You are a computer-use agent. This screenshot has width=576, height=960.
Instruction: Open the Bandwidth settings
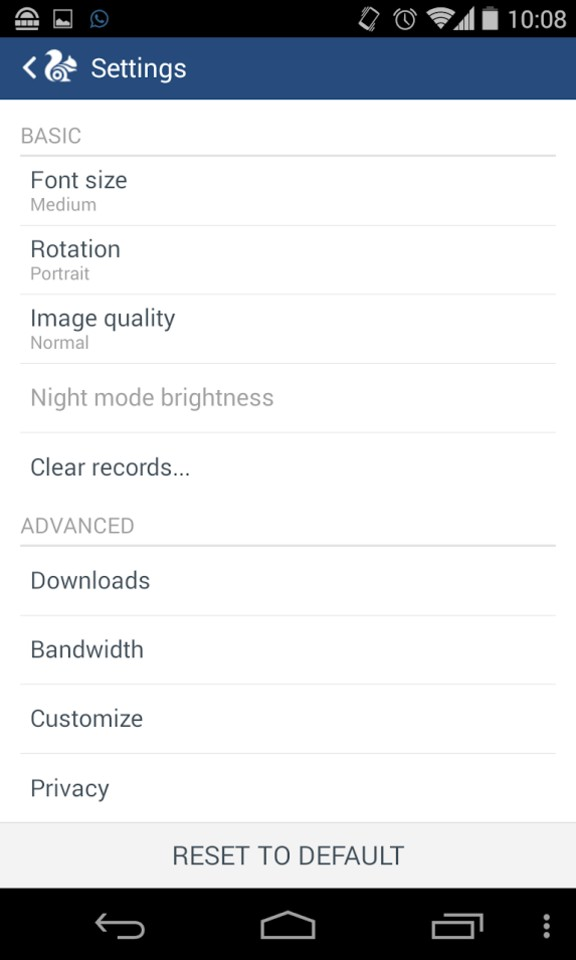(288, 650)
